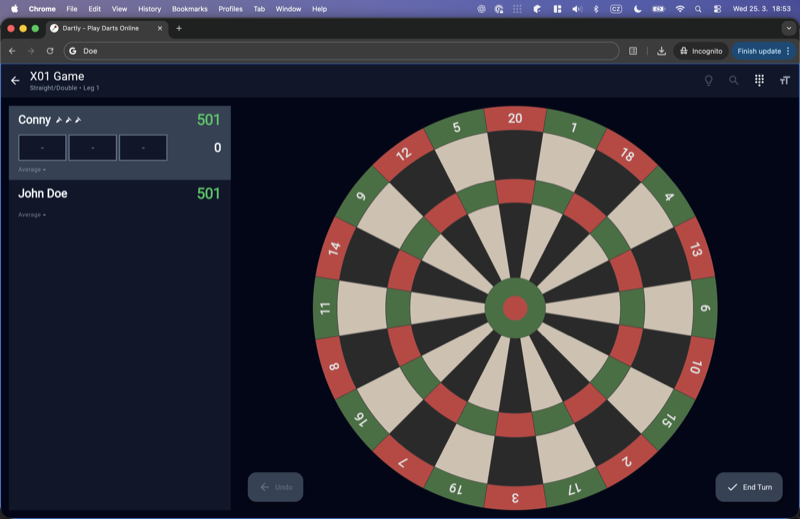The height and width of the screenshot is (519, 800).
Task: Hit the red double 3 segment
Action: tap(515, 497)
